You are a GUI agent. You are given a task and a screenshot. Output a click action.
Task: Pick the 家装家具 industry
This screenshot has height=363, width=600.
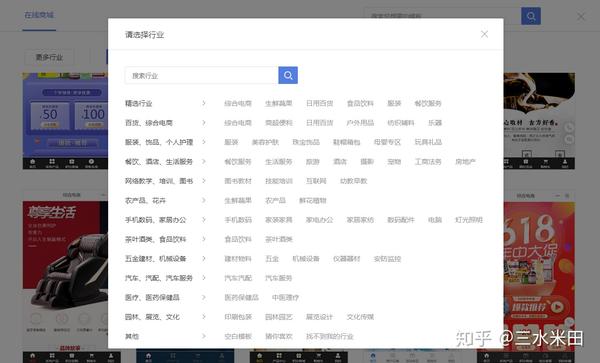point(279,220)
